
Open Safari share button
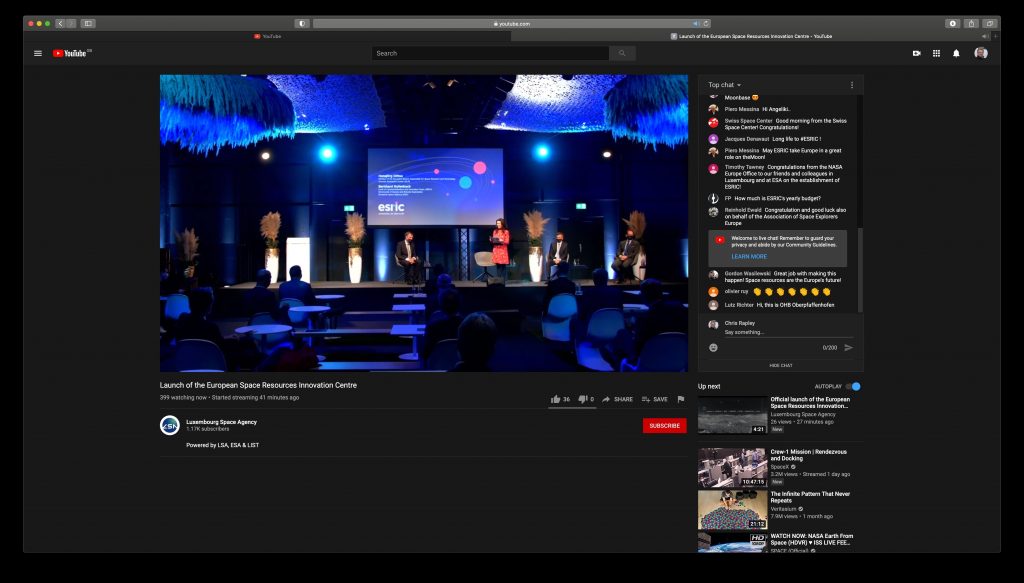[971, 24]
